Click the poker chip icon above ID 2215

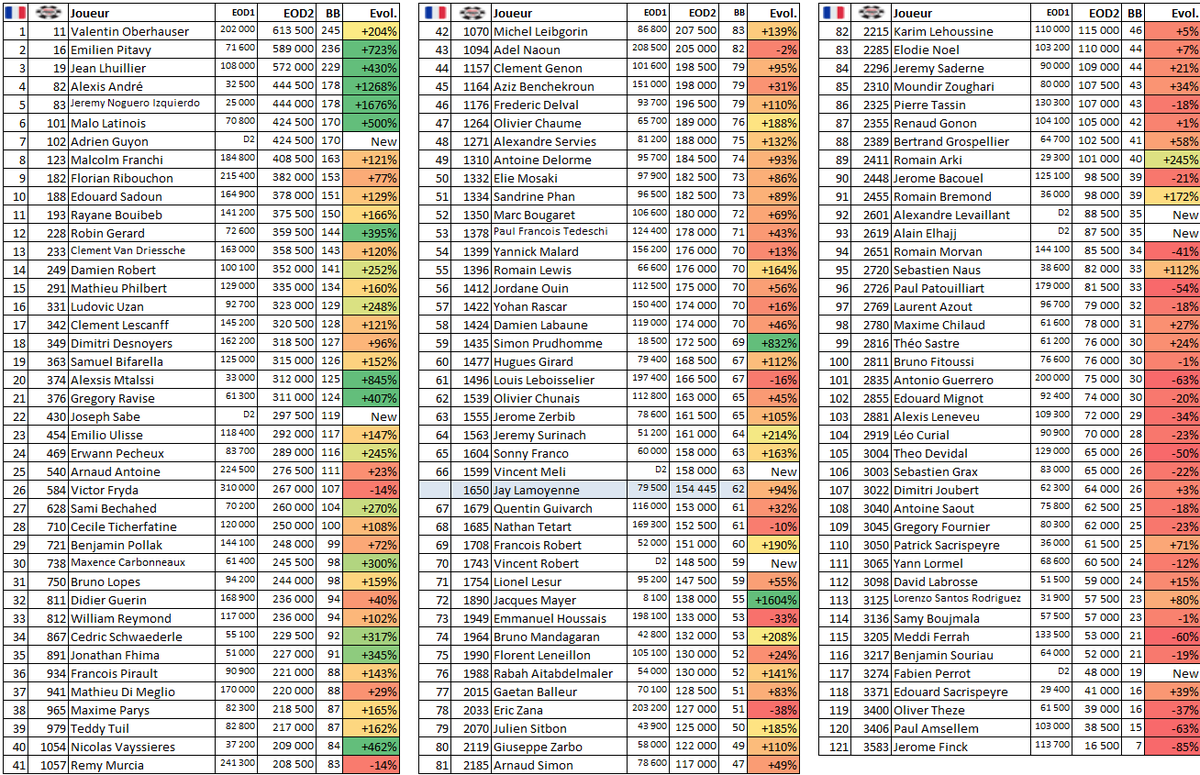point(870,13)
